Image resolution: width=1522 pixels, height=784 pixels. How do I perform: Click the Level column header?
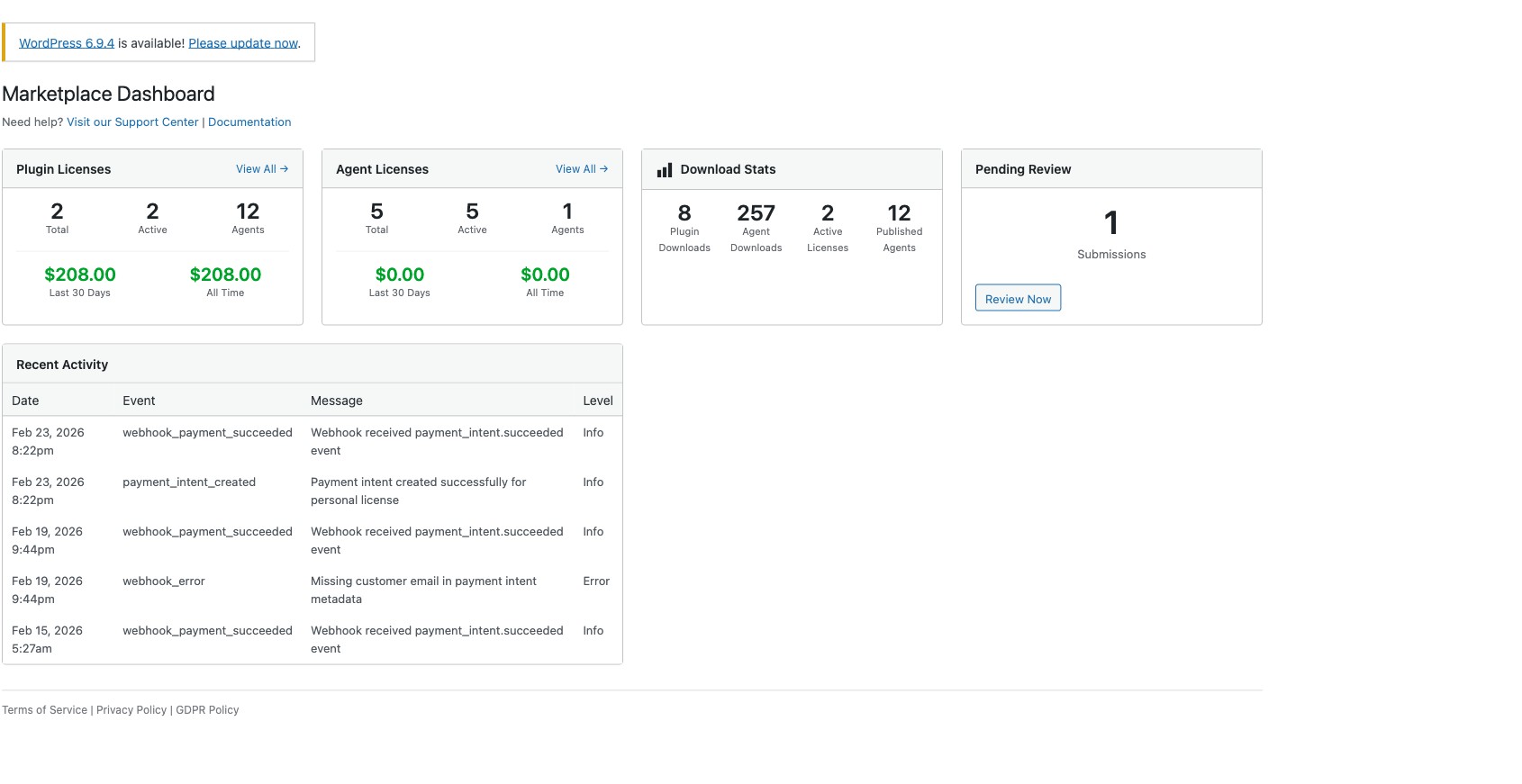(x=598, y=401)
